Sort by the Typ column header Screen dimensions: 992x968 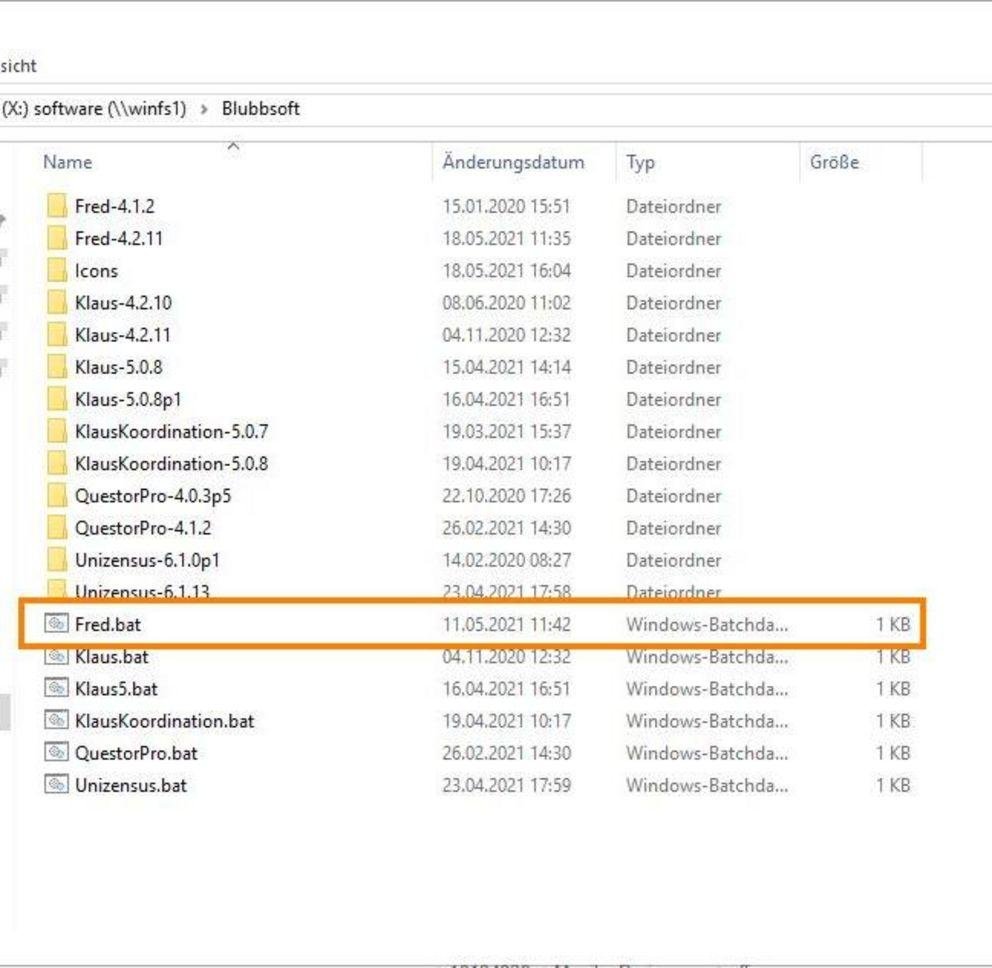point(640,163)
